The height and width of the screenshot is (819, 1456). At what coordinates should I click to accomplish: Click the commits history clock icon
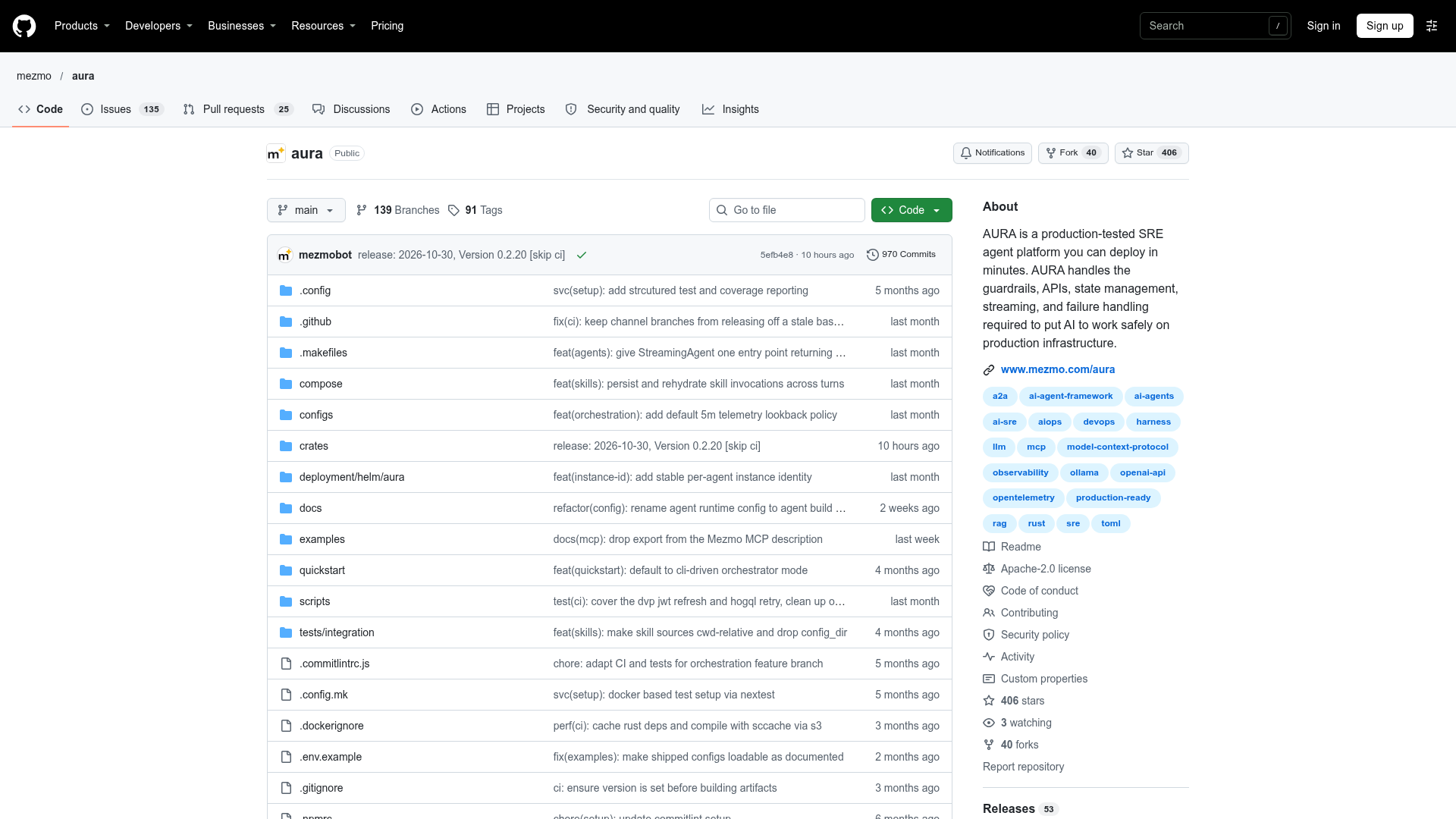coord(873,255)
